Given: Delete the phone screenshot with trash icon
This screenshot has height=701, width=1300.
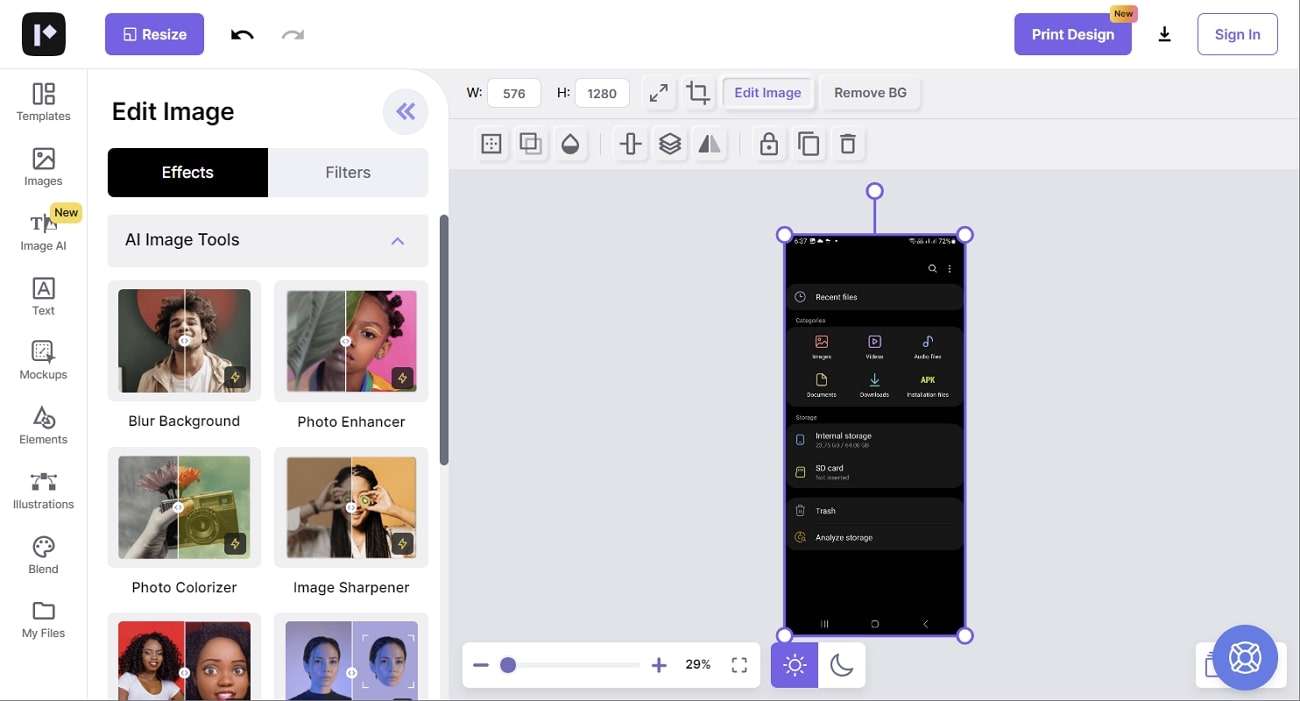Looking at the screenshot, I should click(848, 143).
